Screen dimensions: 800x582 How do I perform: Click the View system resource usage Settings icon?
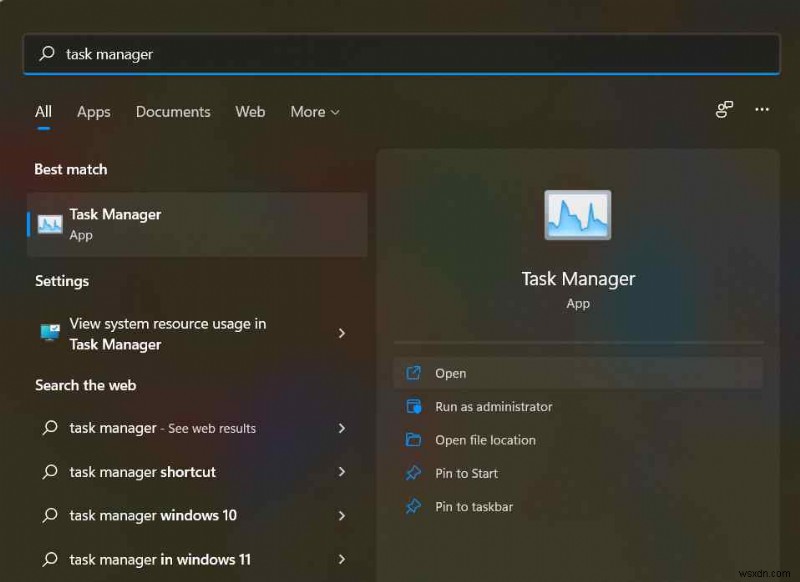tap(48, 333)
